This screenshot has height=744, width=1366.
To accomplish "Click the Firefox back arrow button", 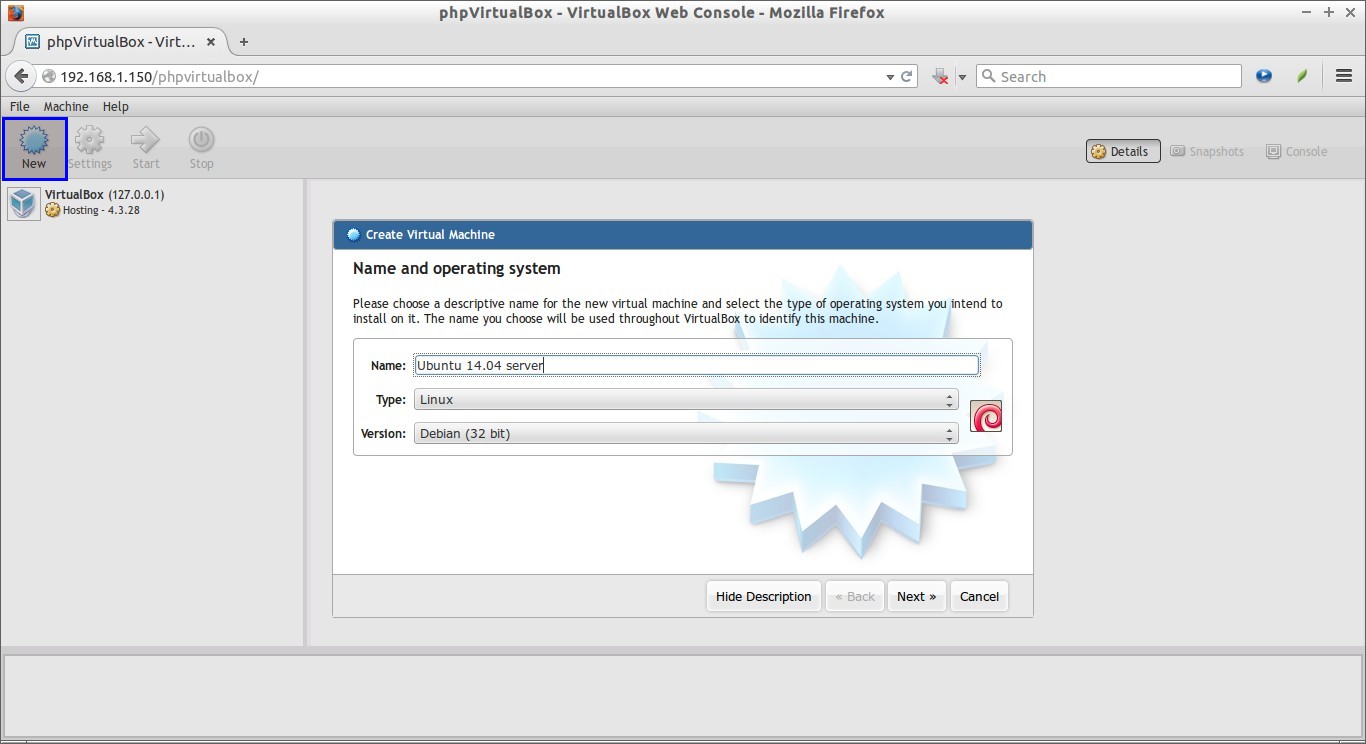I will pos(21,76).
